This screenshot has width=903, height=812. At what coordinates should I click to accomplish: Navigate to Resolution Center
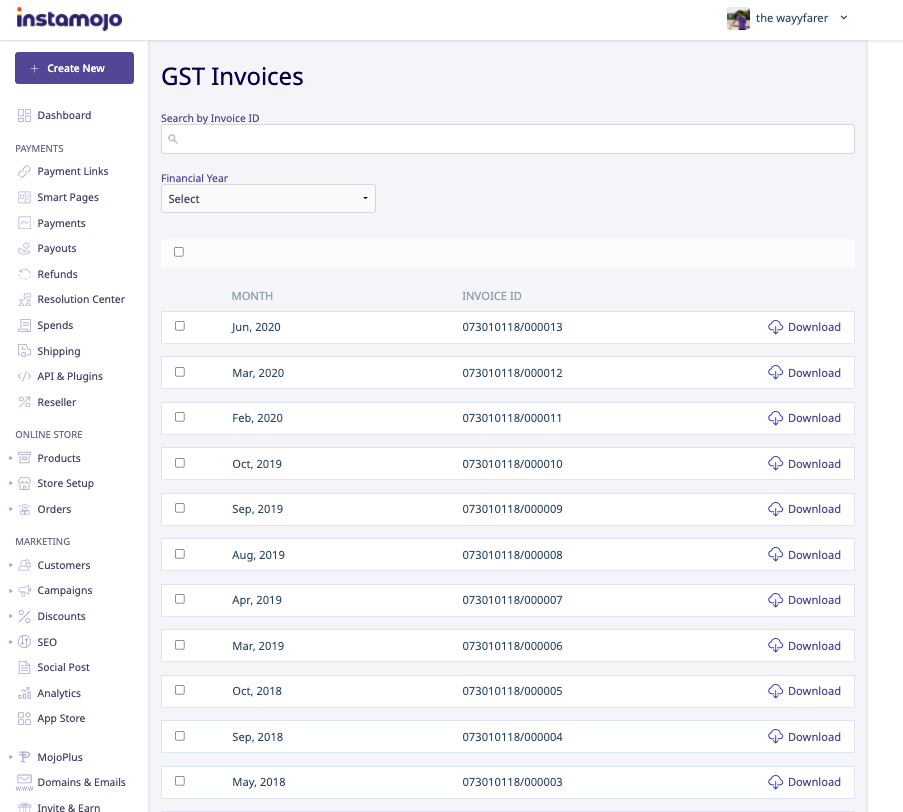pyautogui.click(x=81, y=299)
